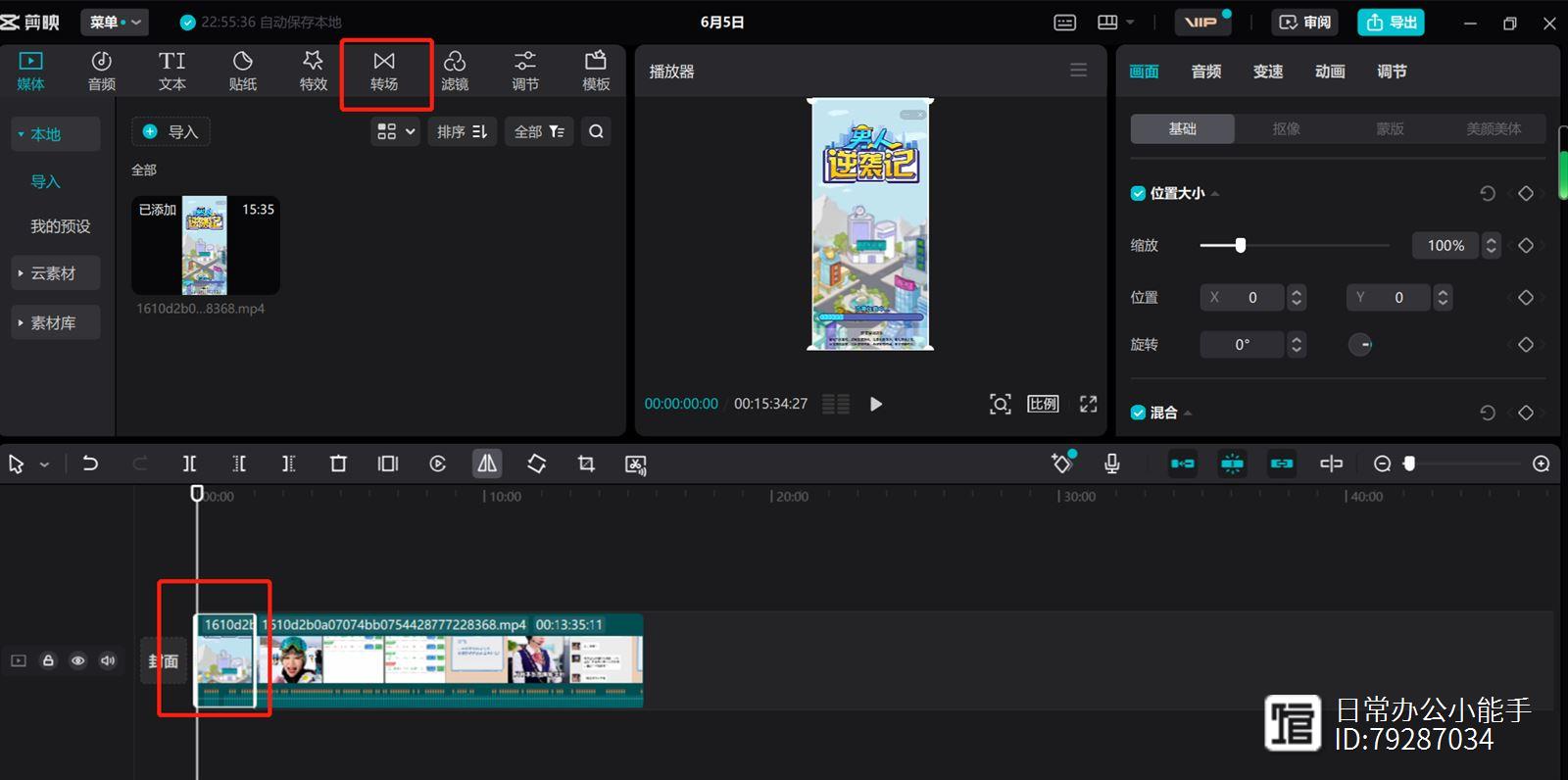1568x780 pixels.
Task: Click the record voiceover microphone icon
Action: (1111, 463)
